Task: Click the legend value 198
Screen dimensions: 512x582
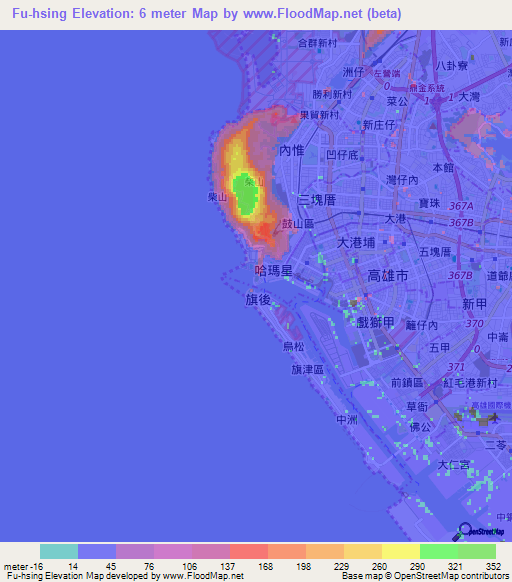Action: (303, 567)
